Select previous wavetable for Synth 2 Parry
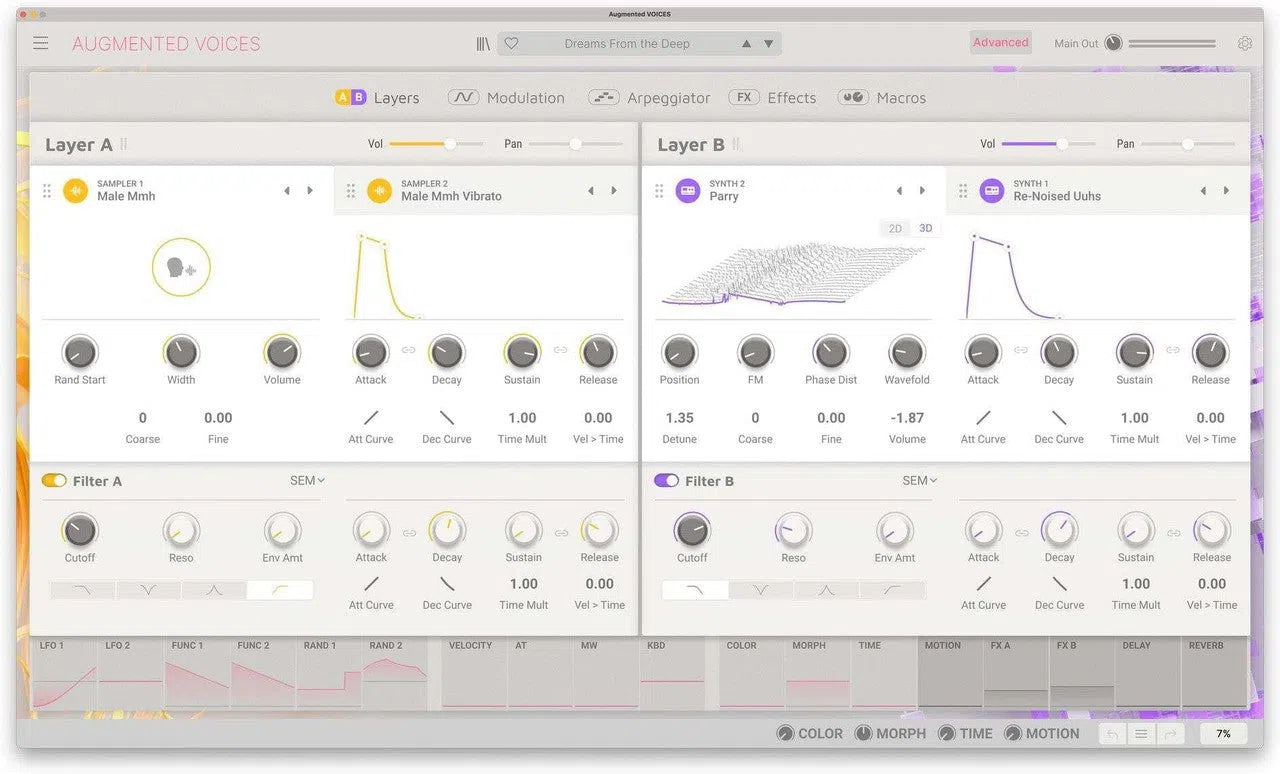The height and width of the screenshot is (774, 1280). [899, 190]
